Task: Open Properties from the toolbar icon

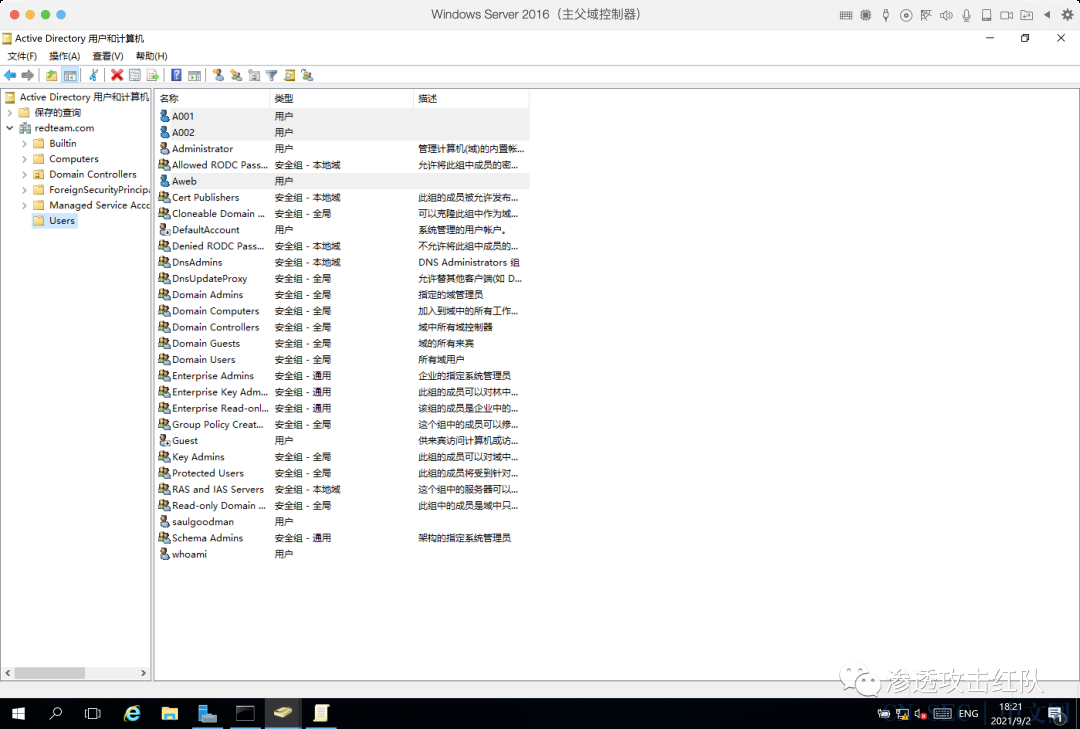Action: pos(135,75)
